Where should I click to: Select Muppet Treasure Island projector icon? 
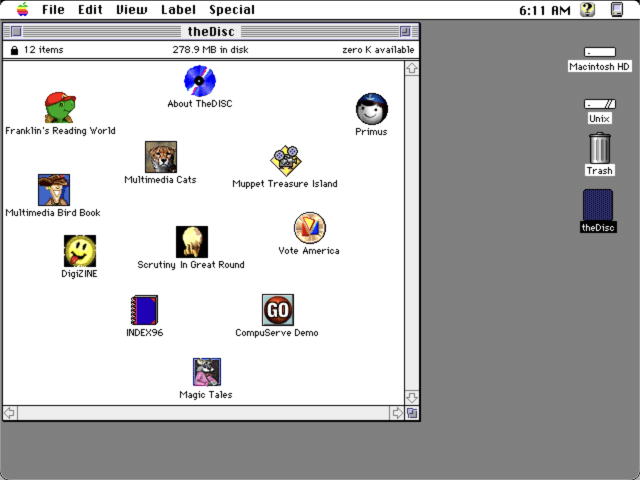point(286,160)
